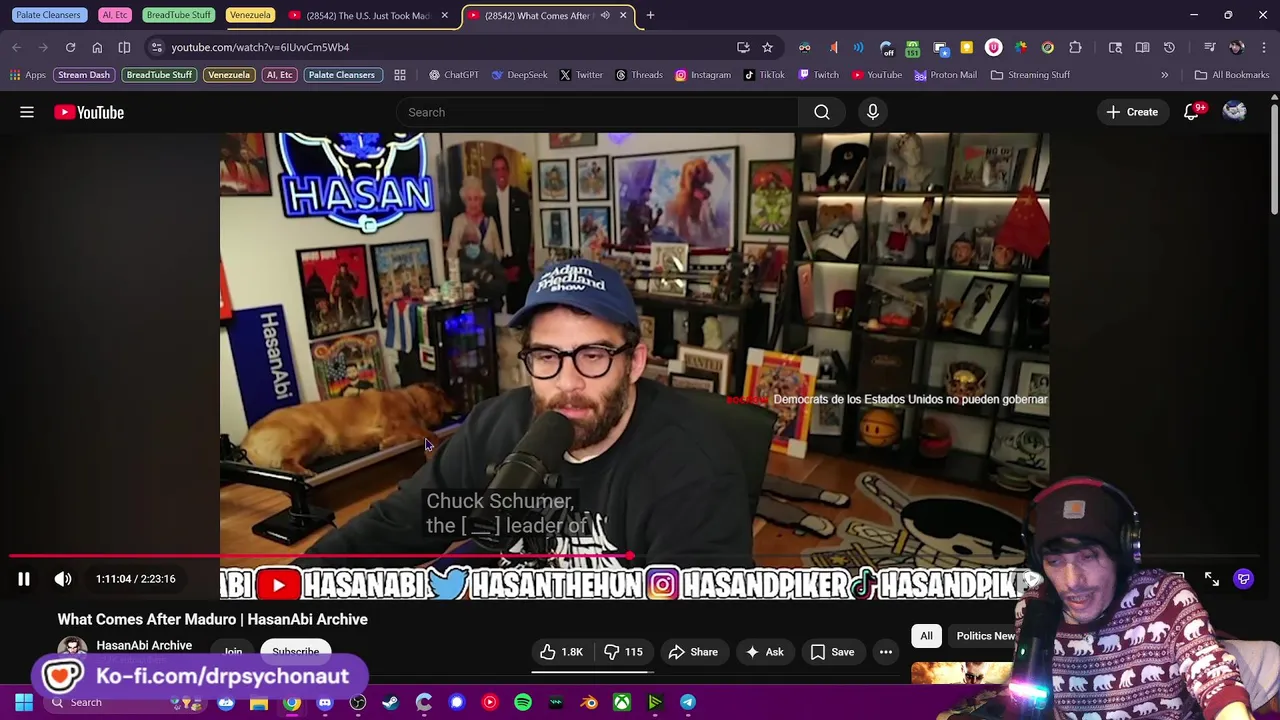Expand the Venezuela tab group
Screen dimensions: 1280x720
250,15
